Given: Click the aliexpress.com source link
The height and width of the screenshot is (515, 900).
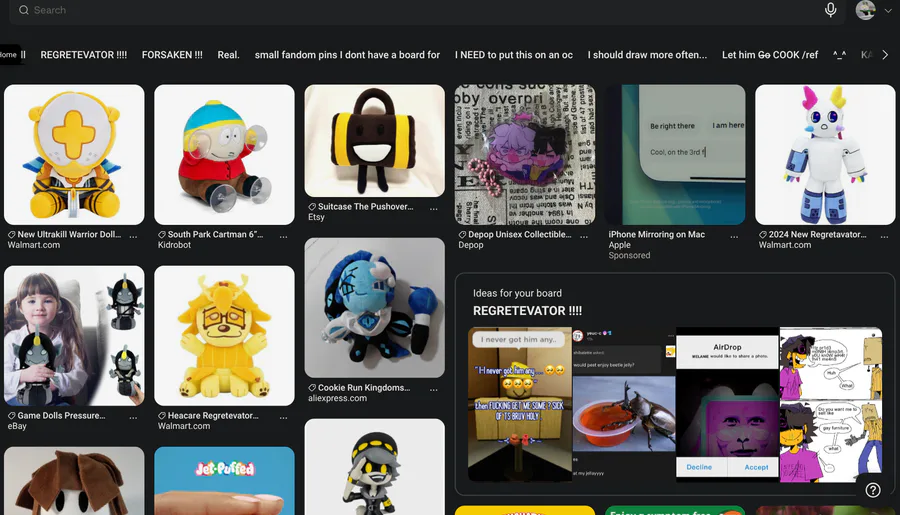Looking at the screenshot, I should click(x=338, y=398).
